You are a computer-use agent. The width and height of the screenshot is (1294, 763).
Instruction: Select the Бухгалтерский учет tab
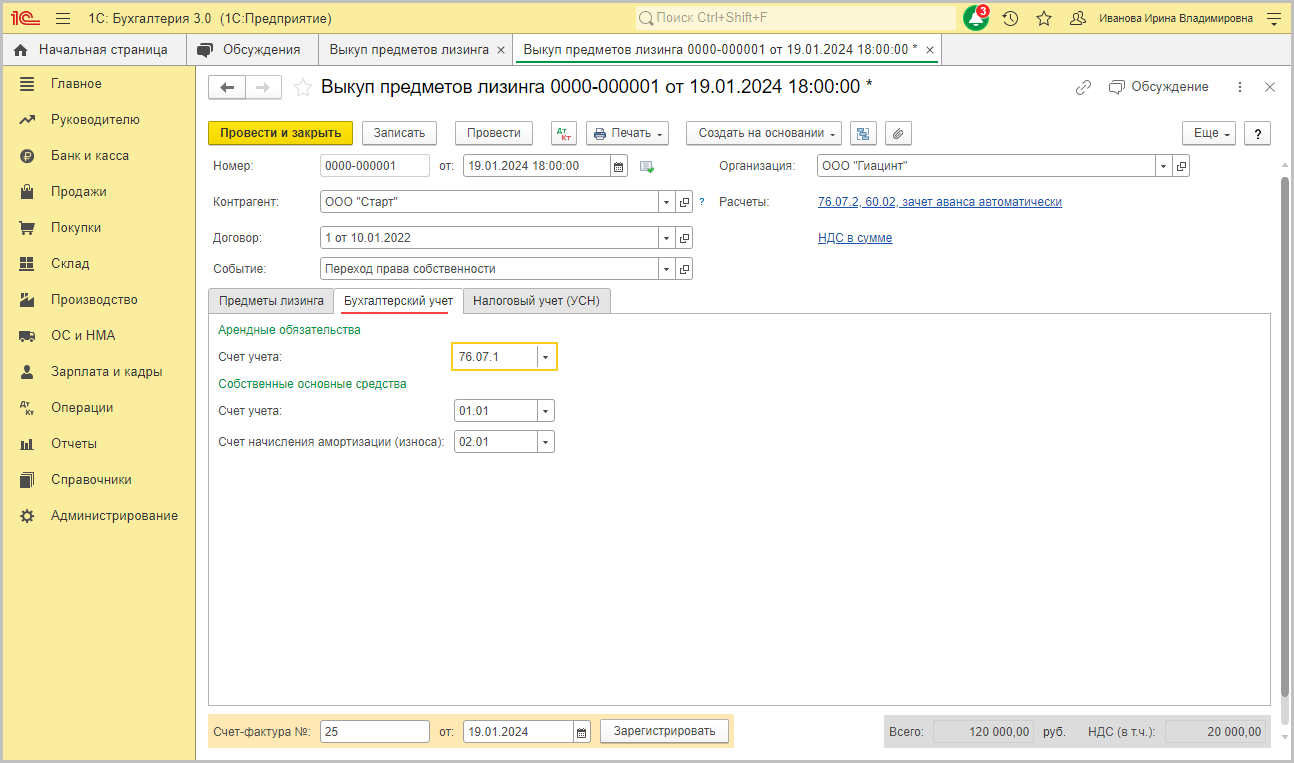398,300
